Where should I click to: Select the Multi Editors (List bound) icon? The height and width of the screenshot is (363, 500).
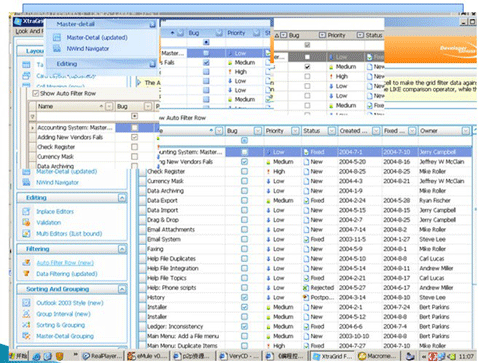click(26, 233)
